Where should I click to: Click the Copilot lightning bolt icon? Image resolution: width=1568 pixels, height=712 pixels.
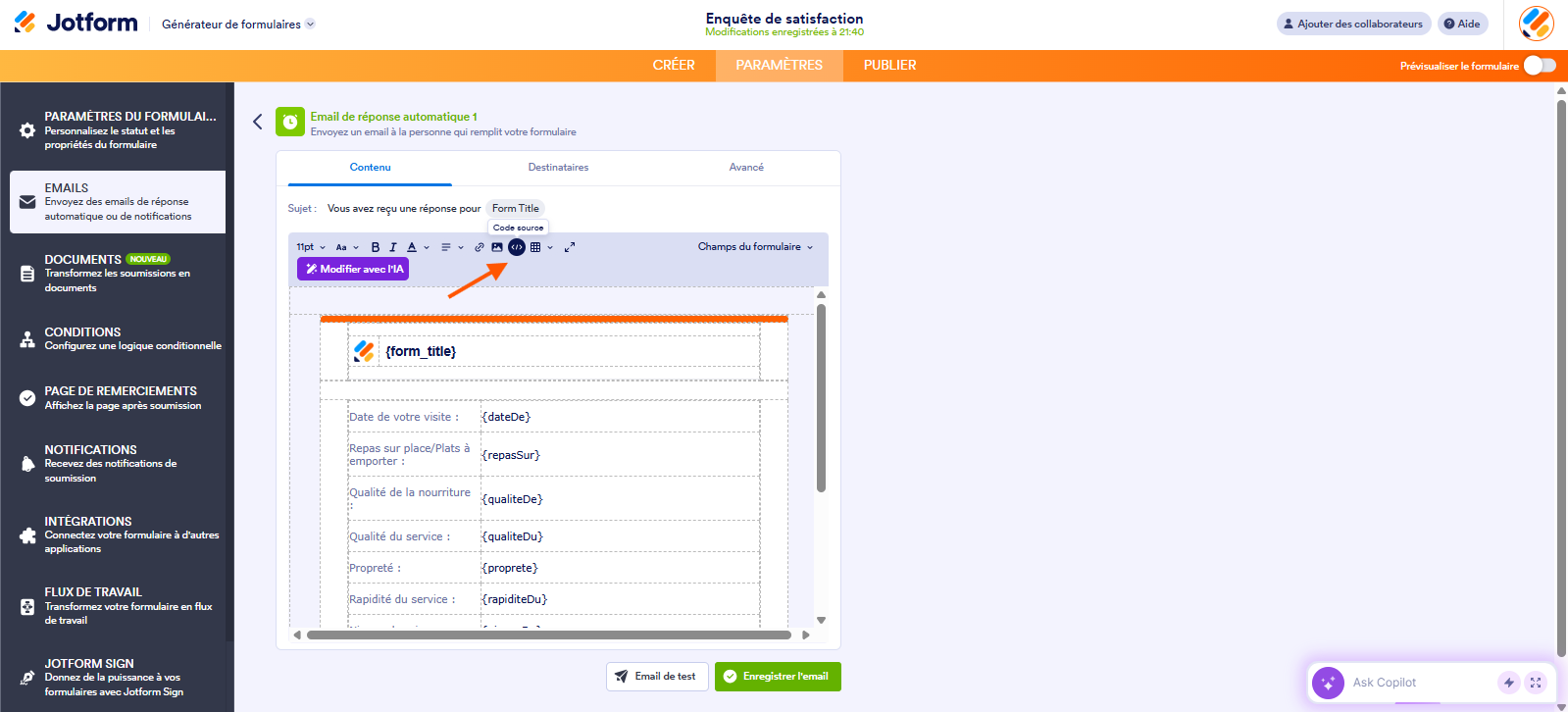click(1509, 683)
